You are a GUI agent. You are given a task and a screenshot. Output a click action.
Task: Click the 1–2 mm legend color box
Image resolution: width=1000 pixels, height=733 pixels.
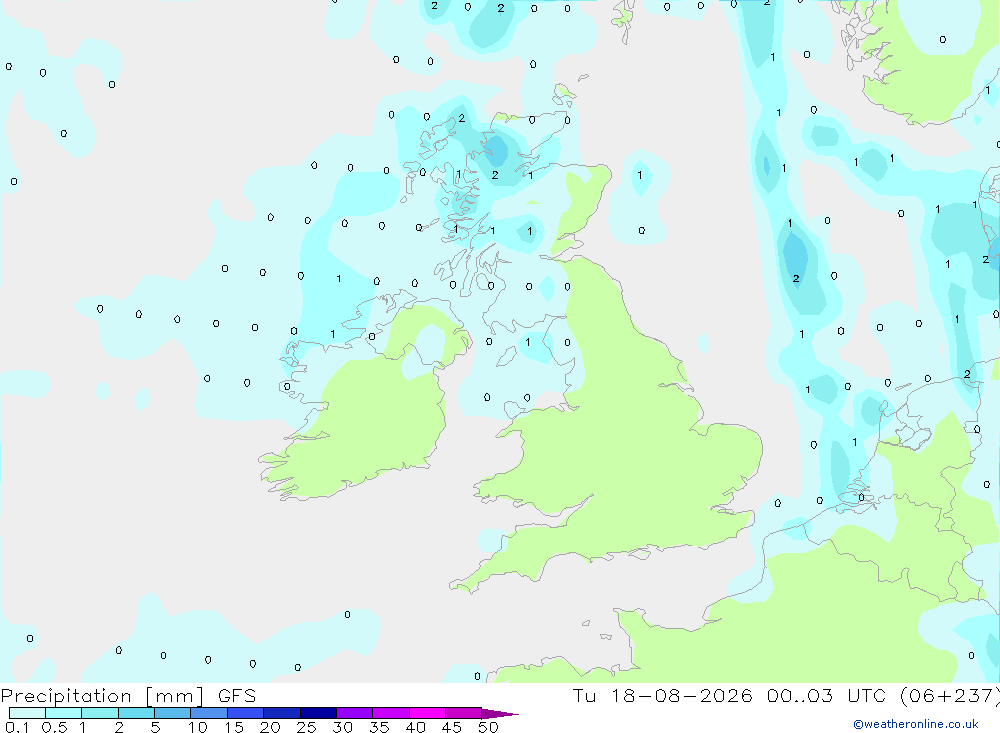pos(100,713)
